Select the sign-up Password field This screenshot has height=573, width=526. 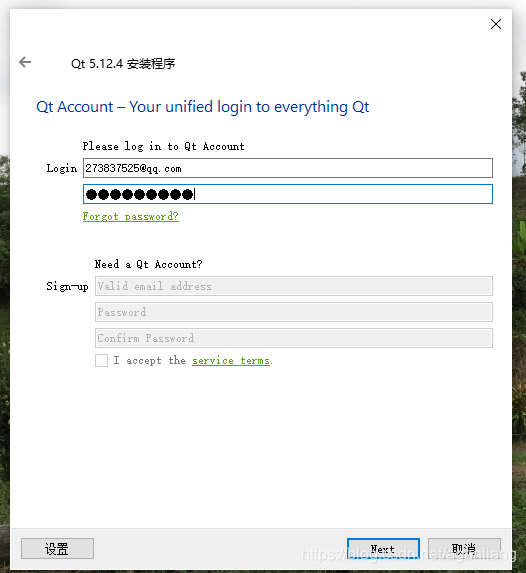click(294, 312)
